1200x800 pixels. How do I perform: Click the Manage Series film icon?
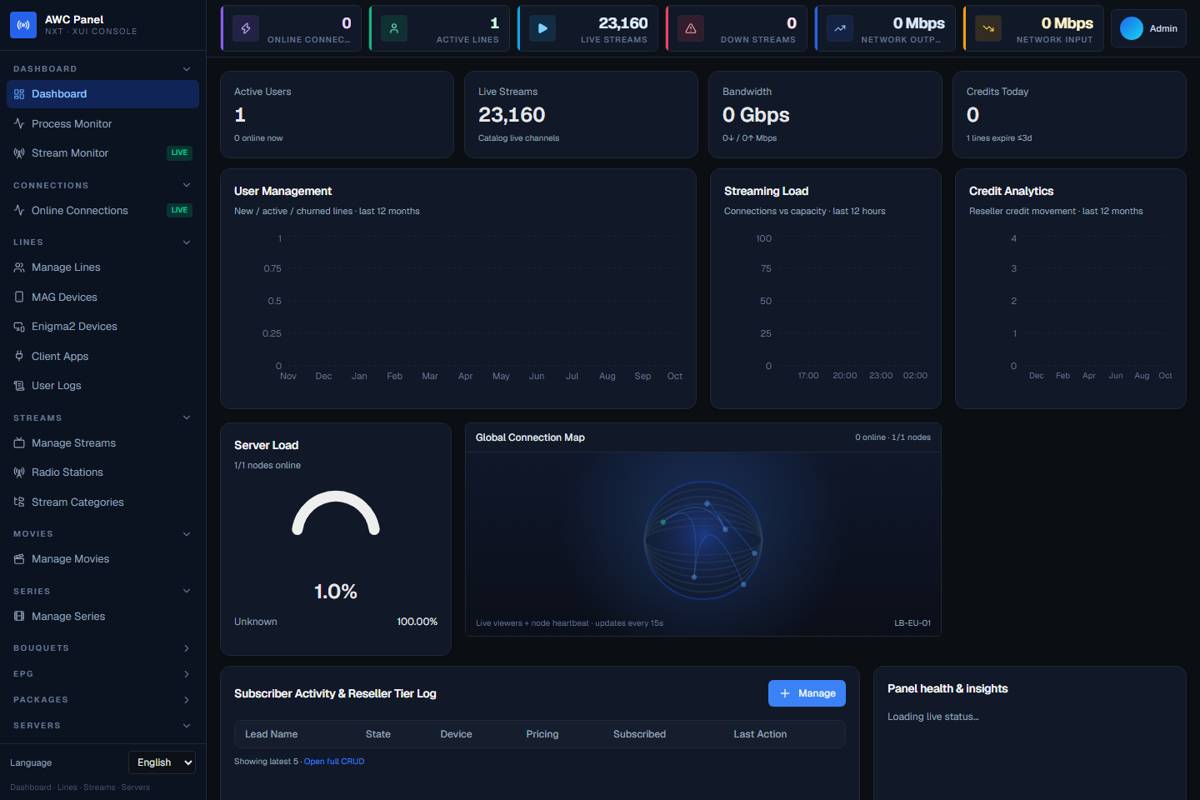click(19, 616)
